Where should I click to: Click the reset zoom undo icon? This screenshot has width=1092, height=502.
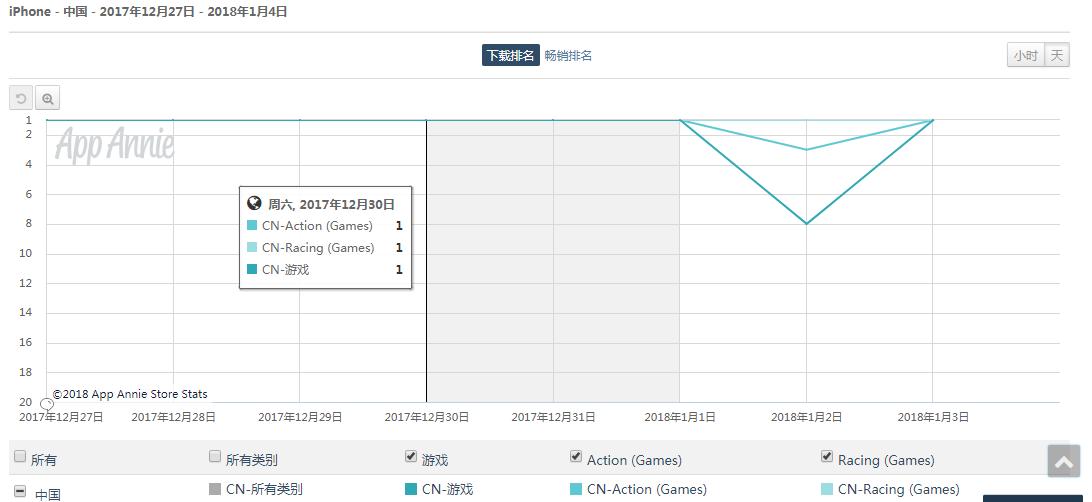(21, 98)
